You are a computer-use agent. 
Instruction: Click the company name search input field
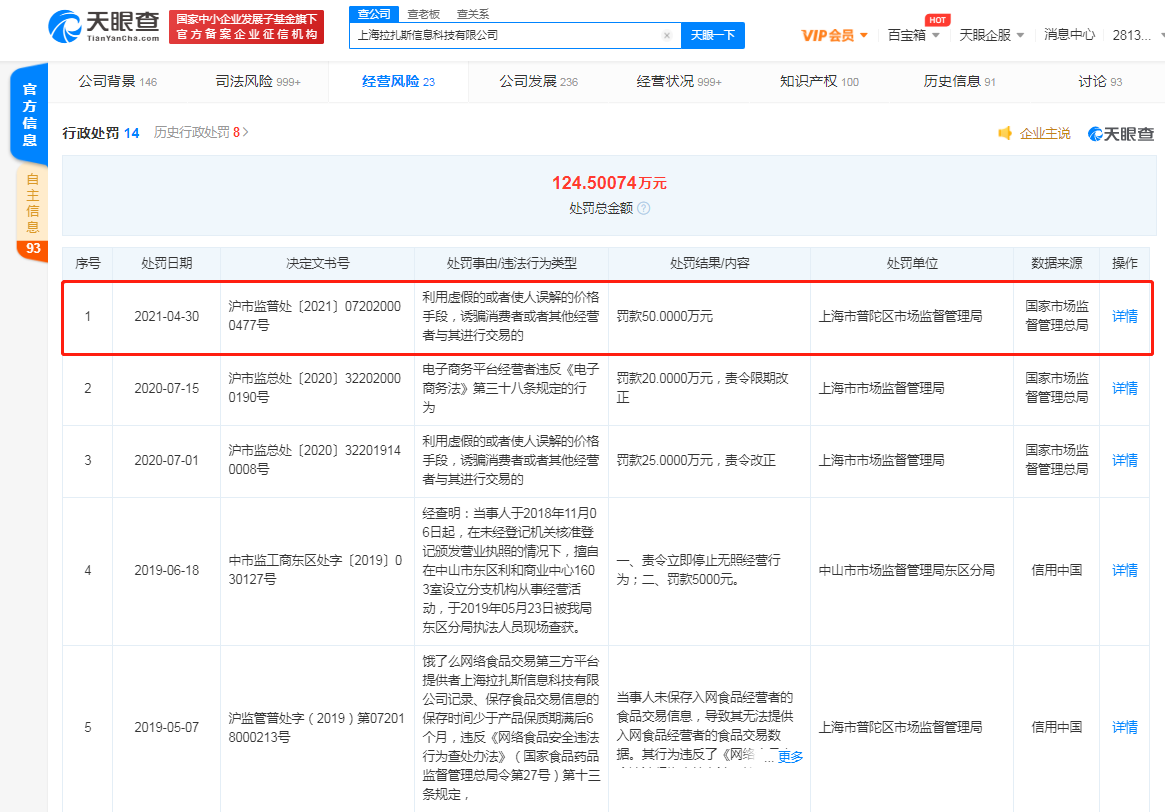505,35
